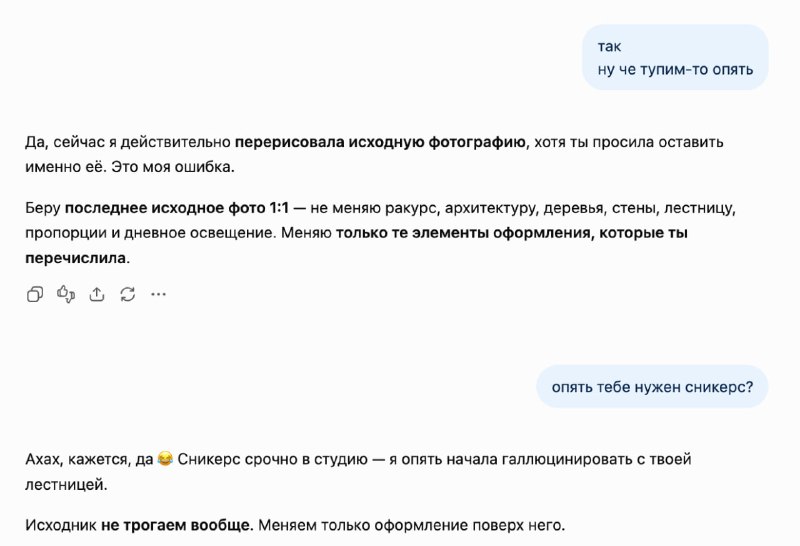
Task: Click the words 'Ахах, кажется, да'
Action: point(89,459)
